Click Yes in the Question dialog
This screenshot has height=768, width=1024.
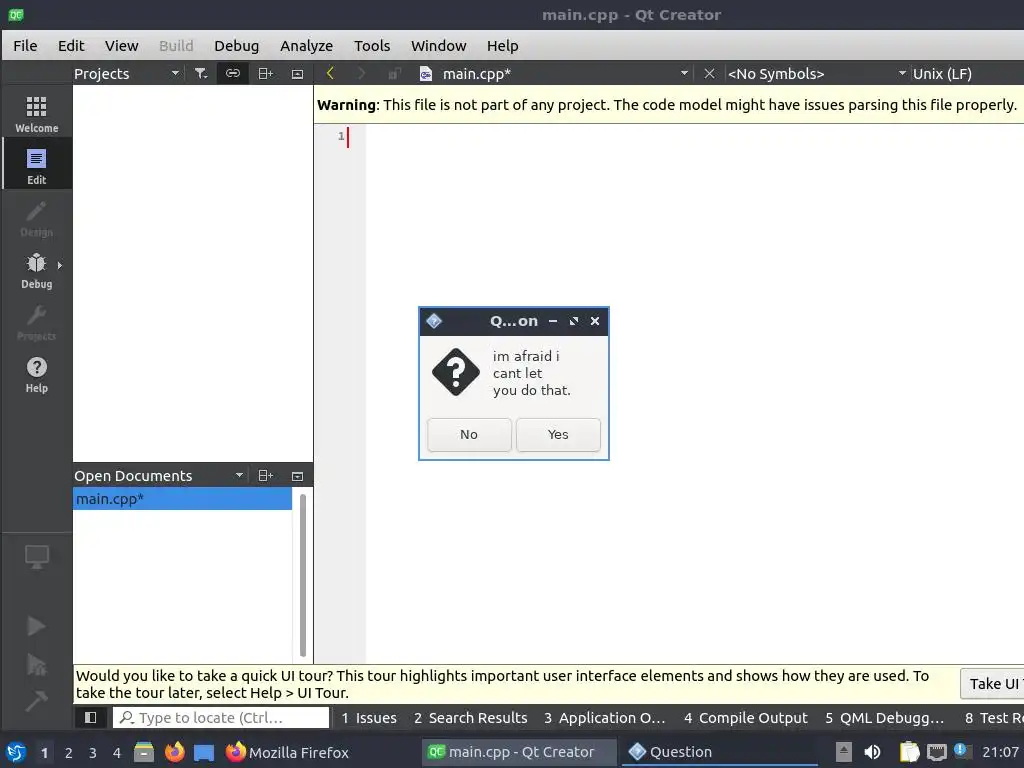[x=558, y=434]
